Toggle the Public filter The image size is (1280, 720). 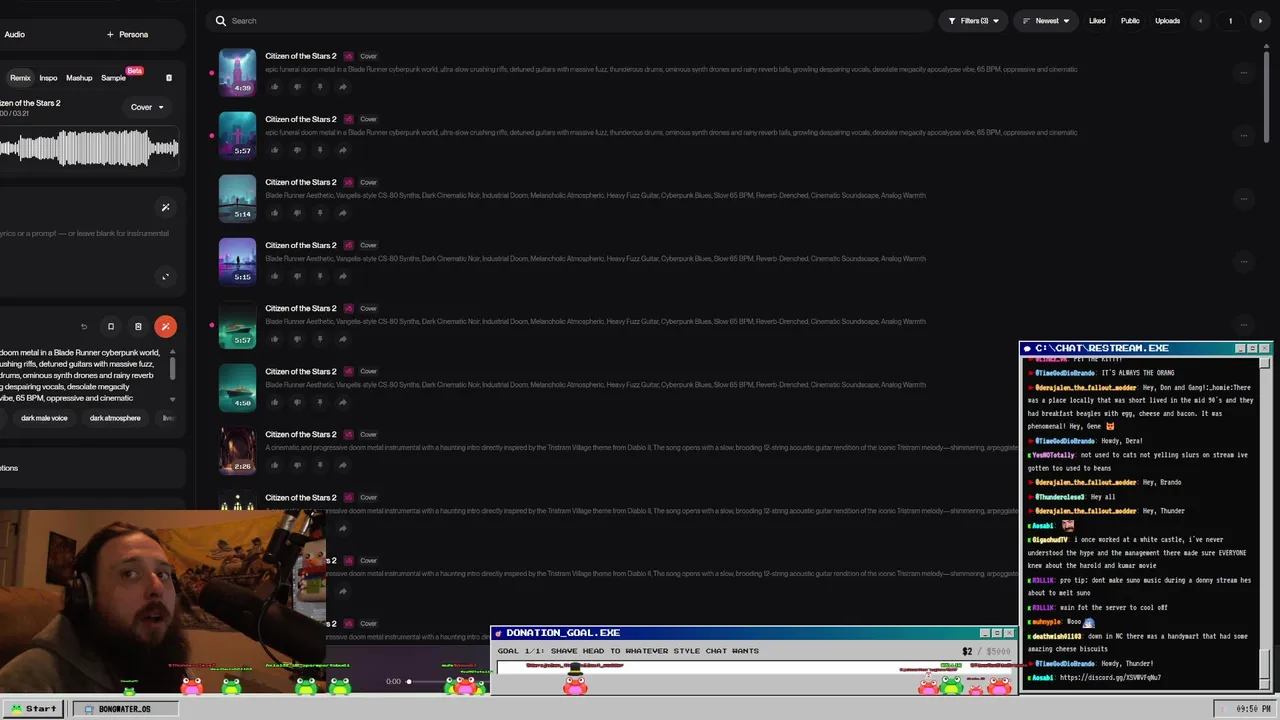click(1130, 20)
